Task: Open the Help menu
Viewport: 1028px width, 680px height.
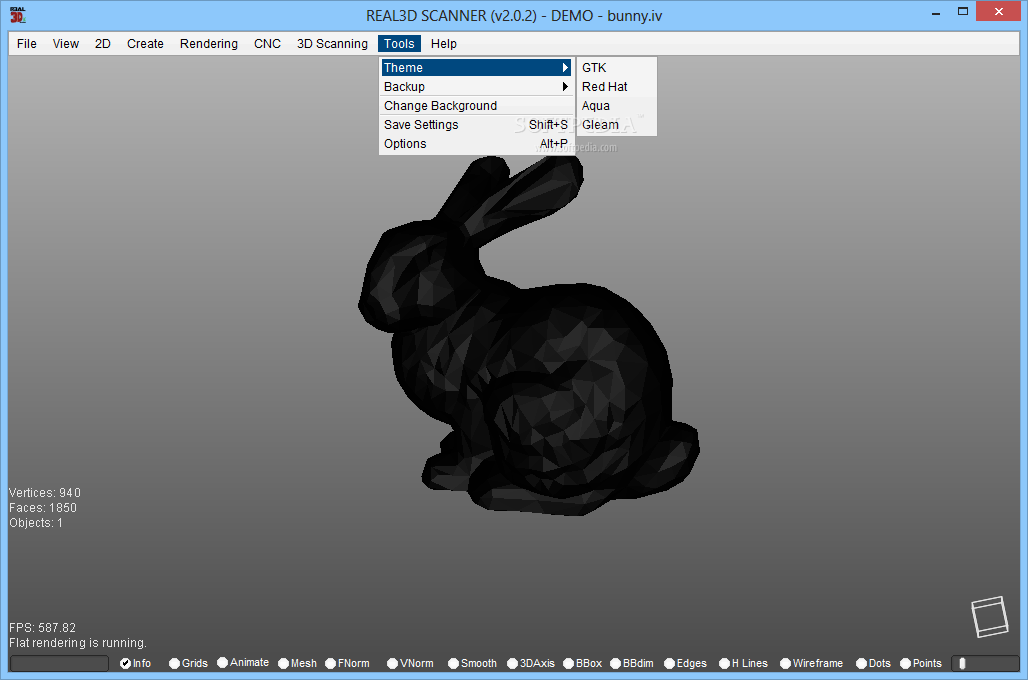Action: coord(444,44)
